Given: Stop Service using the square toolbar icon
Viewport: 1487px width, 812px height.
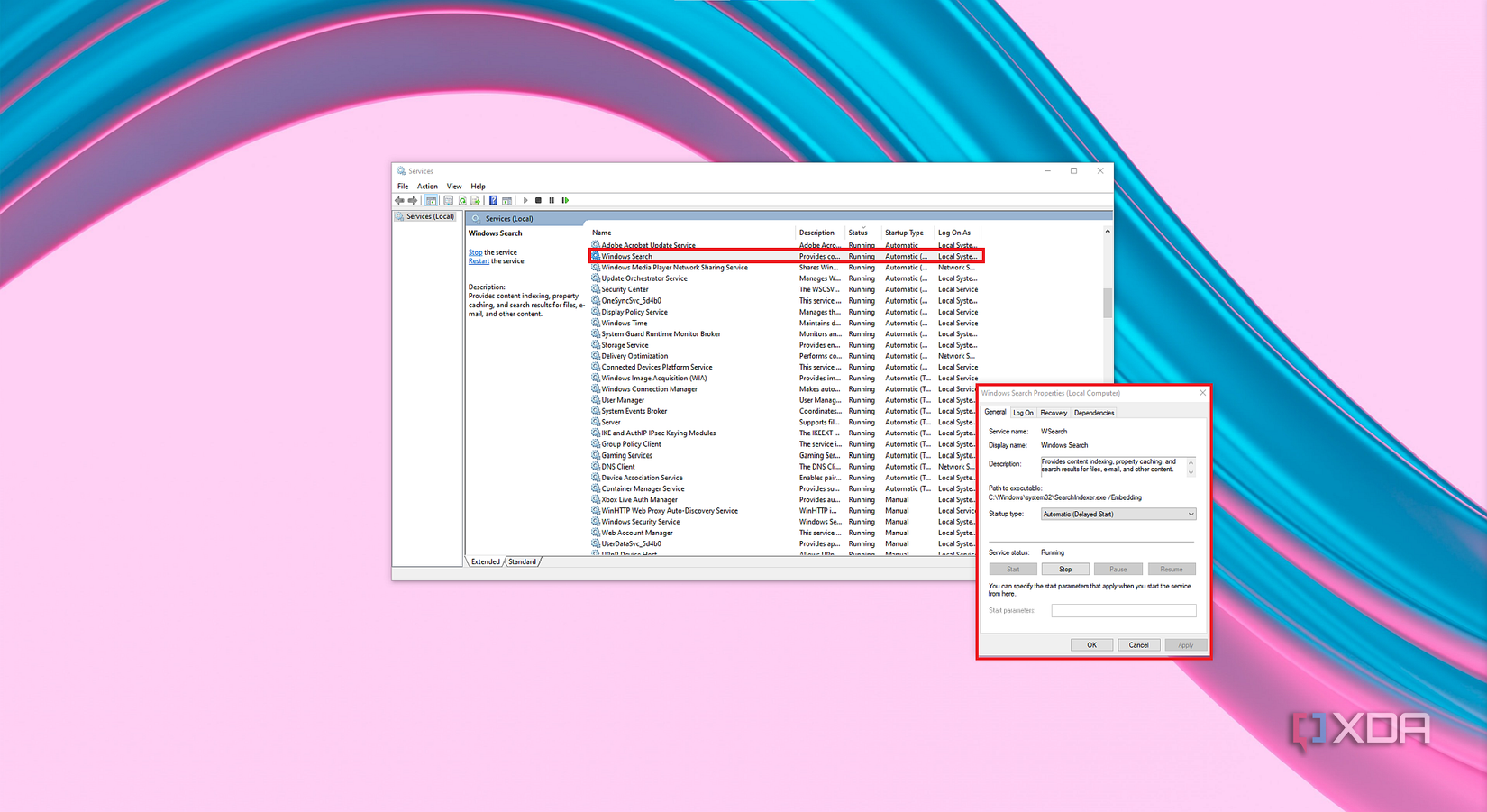Looking at the screenshot, I should (538, 200).
